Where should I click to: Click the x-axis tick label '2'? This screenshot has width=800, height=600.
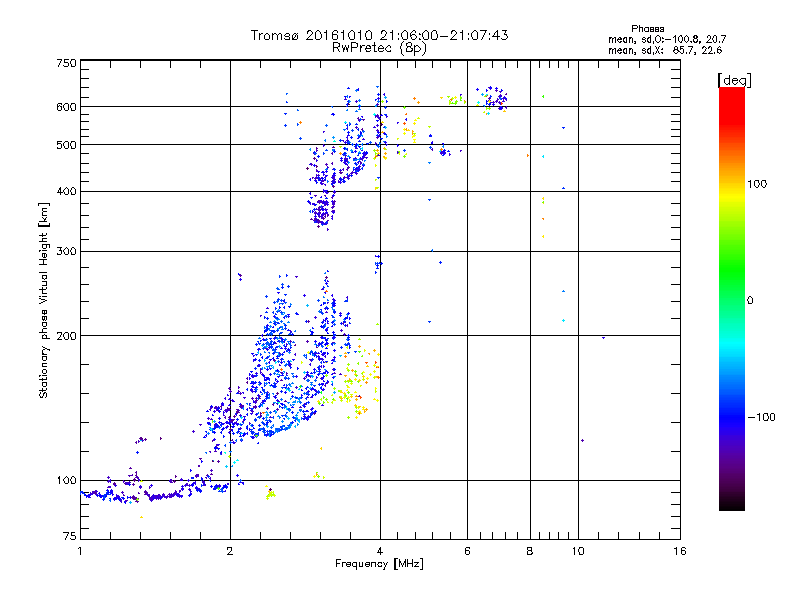tap(230, 551)
